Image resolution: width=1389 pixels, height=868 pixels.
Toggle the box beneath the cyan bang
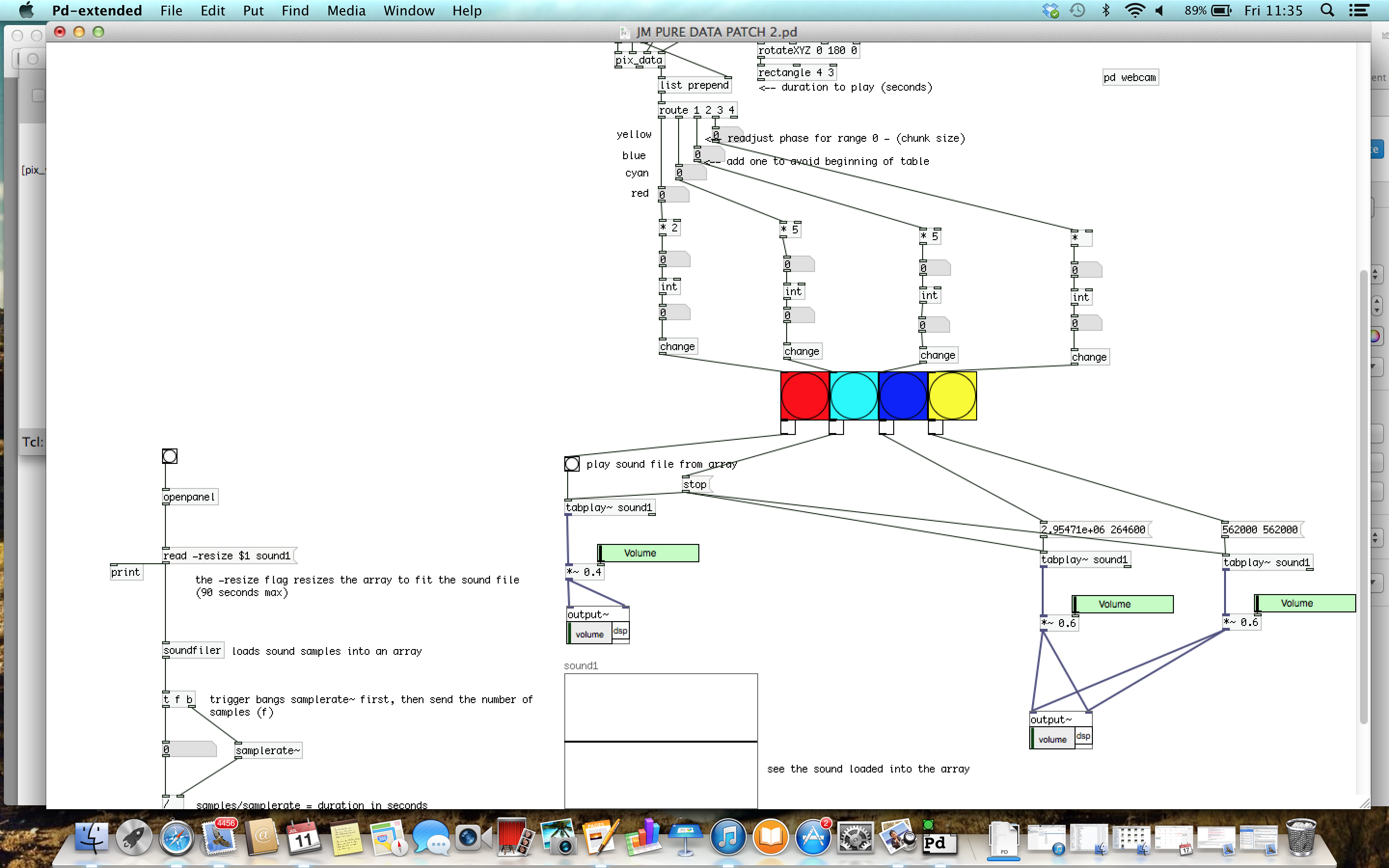coord(836,427)
